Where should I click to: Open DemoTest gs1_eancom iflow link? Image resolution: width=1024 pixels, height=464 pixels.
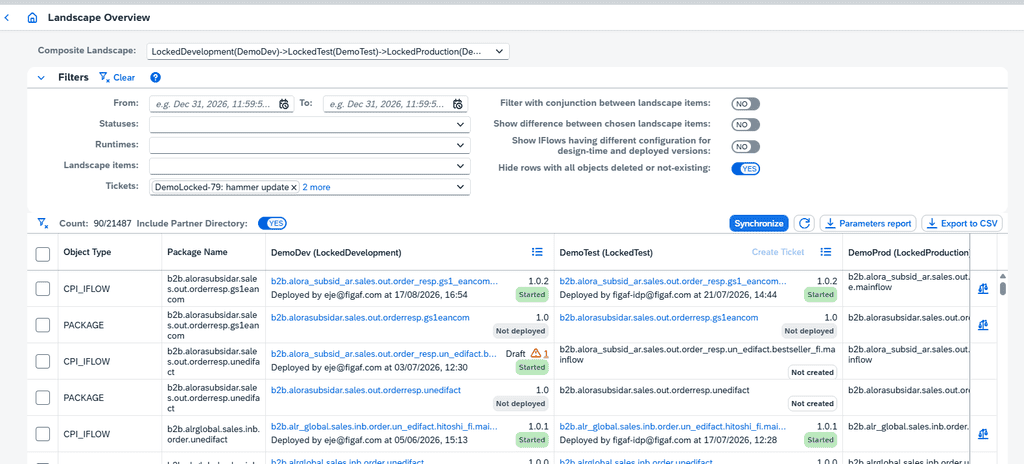pyautogui.click(x=673, y=281)
